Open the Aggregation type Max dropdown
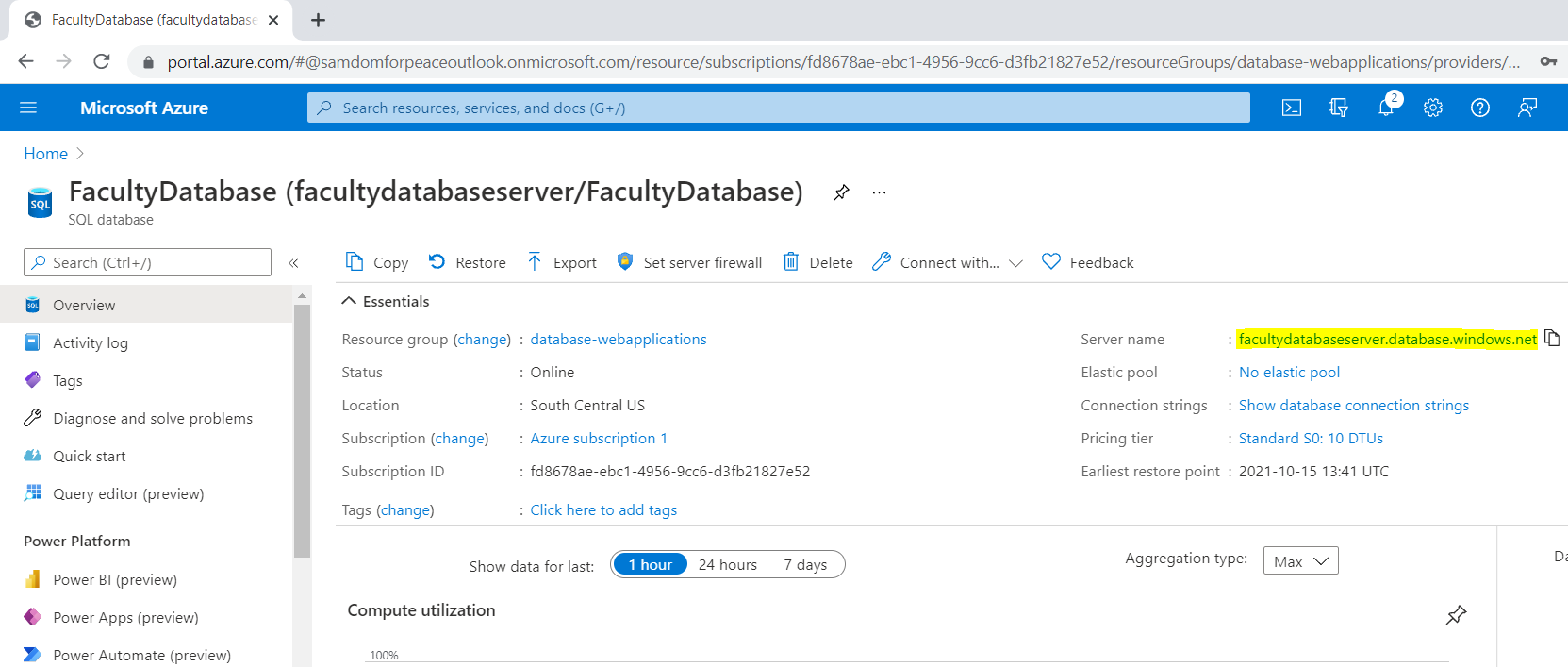This screenshot has width=1568, height=667. pyautogui.click(x=1300, y=560)
